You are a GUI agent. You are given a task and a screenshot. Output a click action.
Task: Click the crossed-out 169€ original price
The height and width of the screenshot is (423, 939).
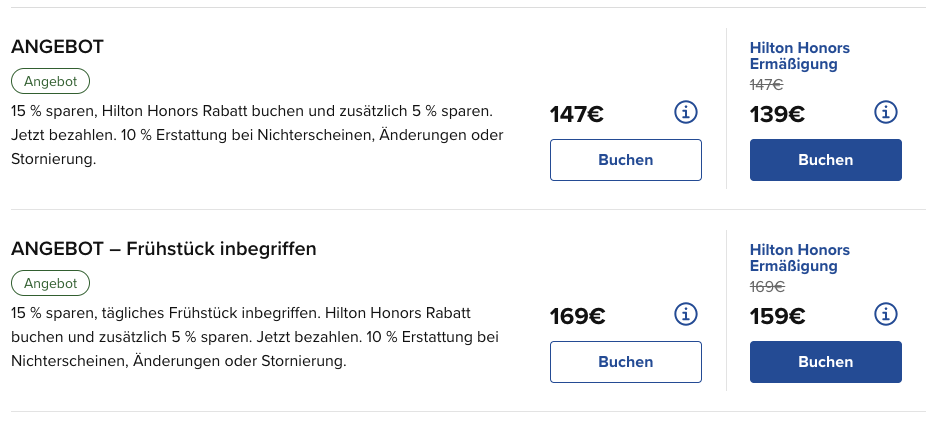coord(767,287)
